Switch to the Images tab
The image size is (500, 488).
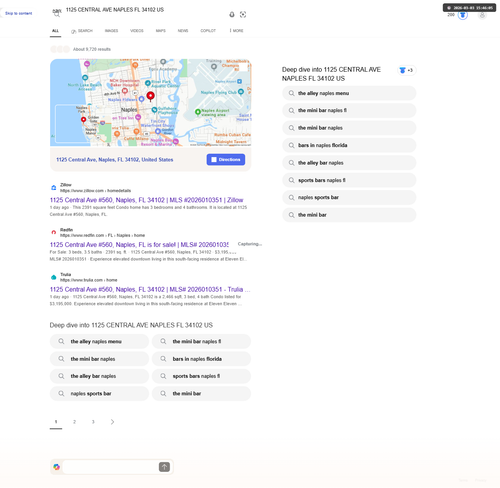pyautogui.click(x=111, y=31)
